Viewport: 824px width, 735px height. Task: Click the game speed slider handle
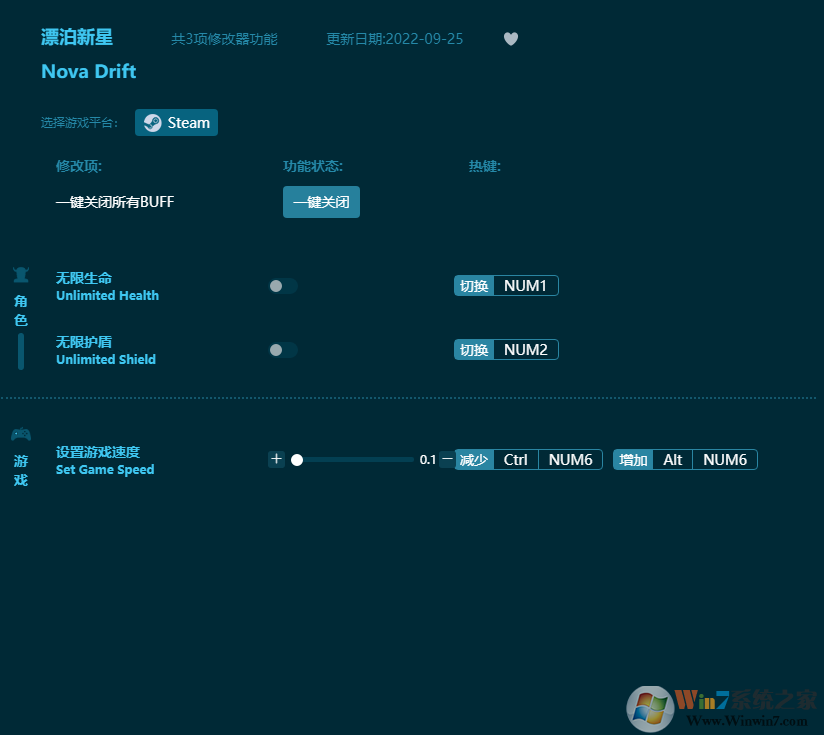[297, 460]
